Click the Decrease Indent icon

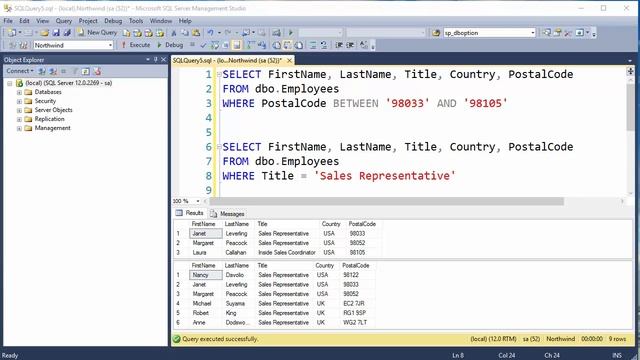339,45
